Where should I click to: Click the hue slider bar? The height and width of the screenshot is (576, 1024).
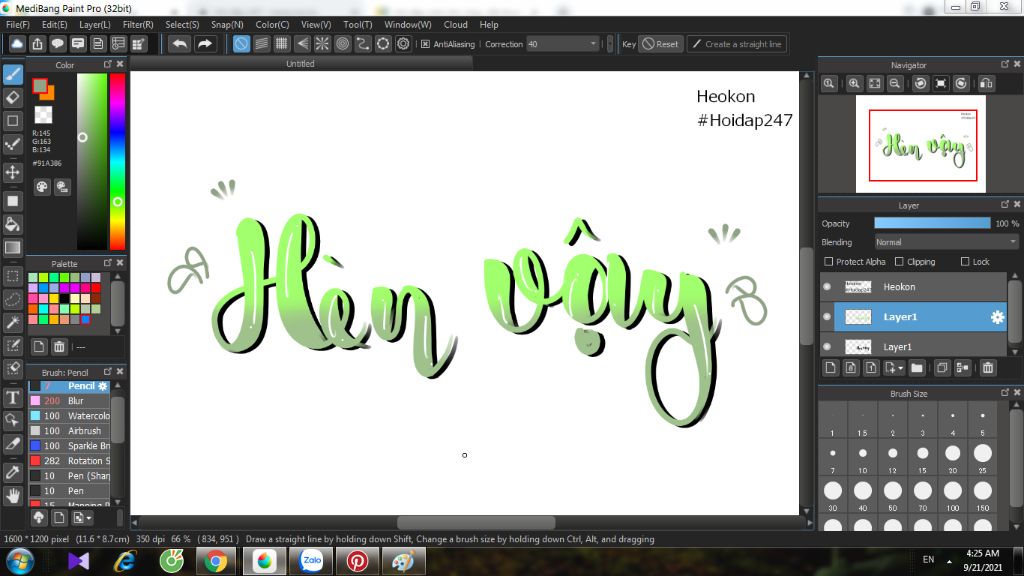[118, 161]
